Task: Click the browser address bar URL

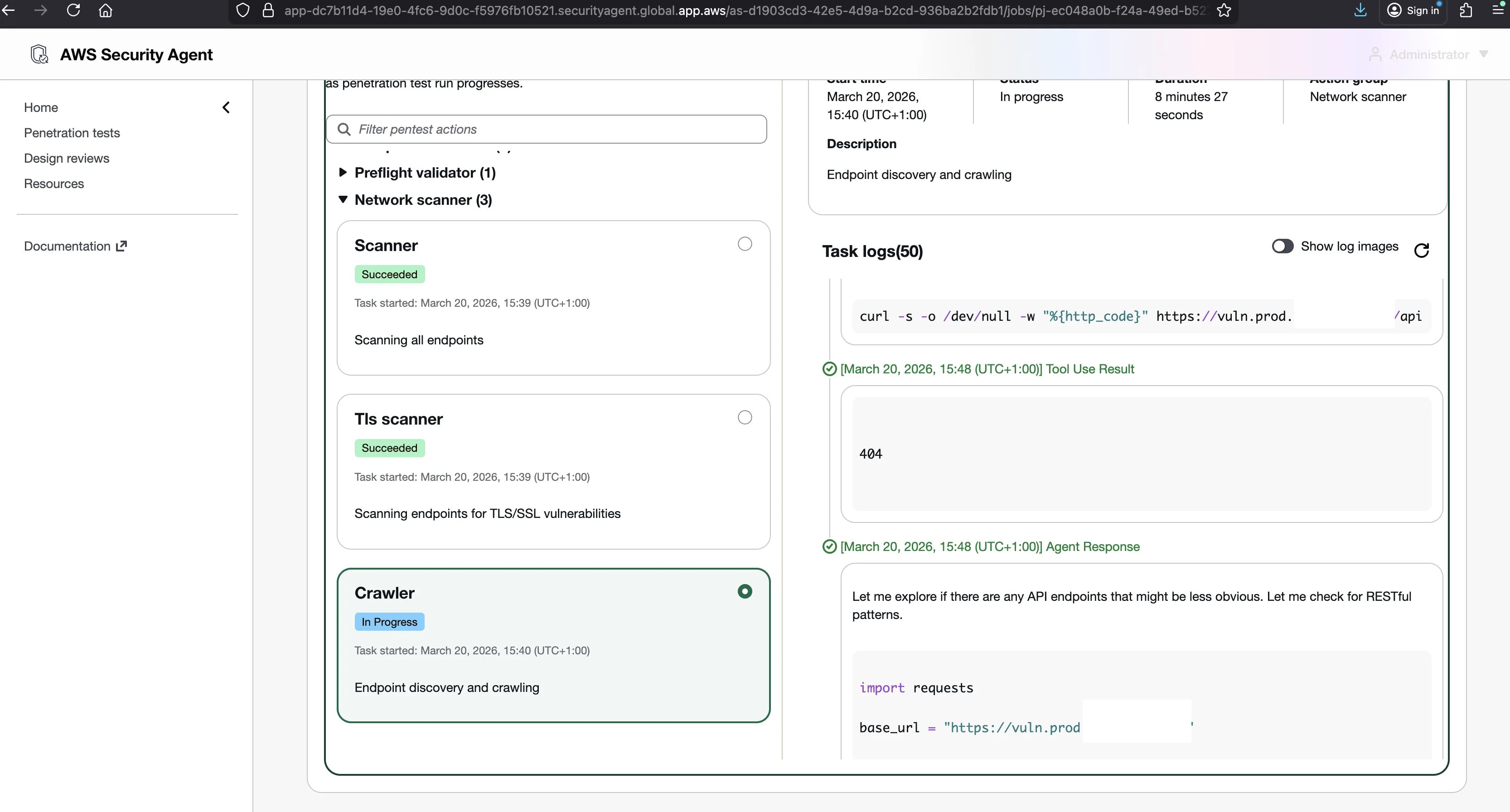Action: (745, 10)
